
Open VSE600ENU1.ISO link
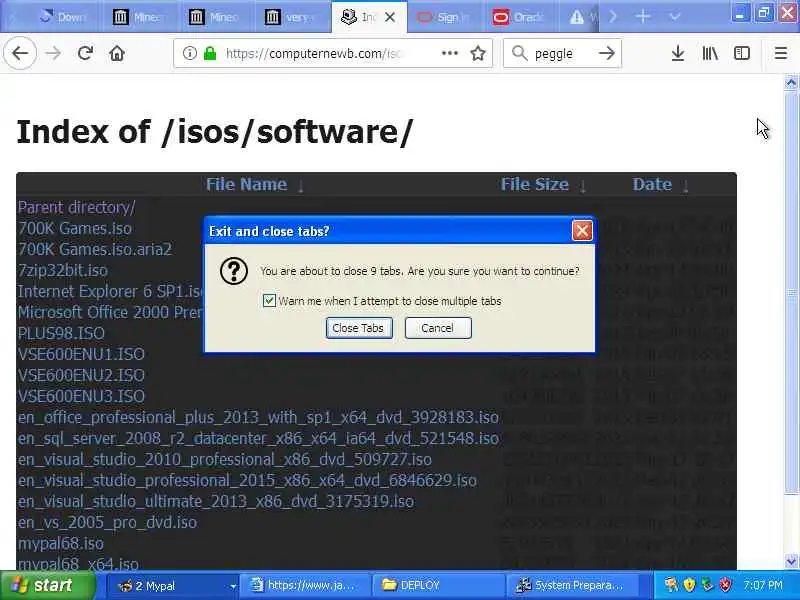pos(81,354)
